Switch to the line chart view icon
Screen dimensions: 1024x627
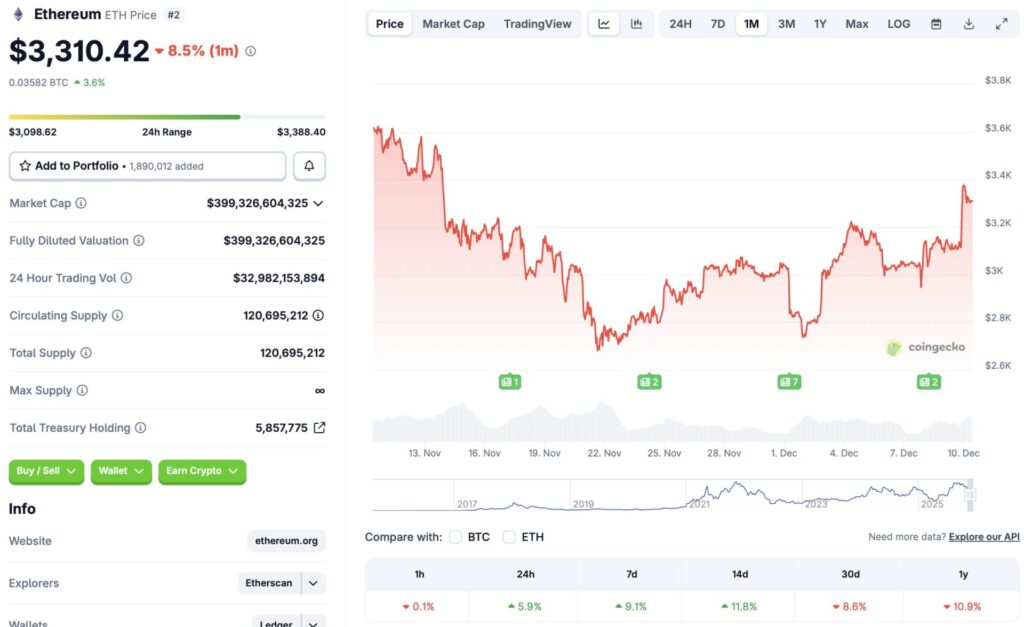point(604,23)
